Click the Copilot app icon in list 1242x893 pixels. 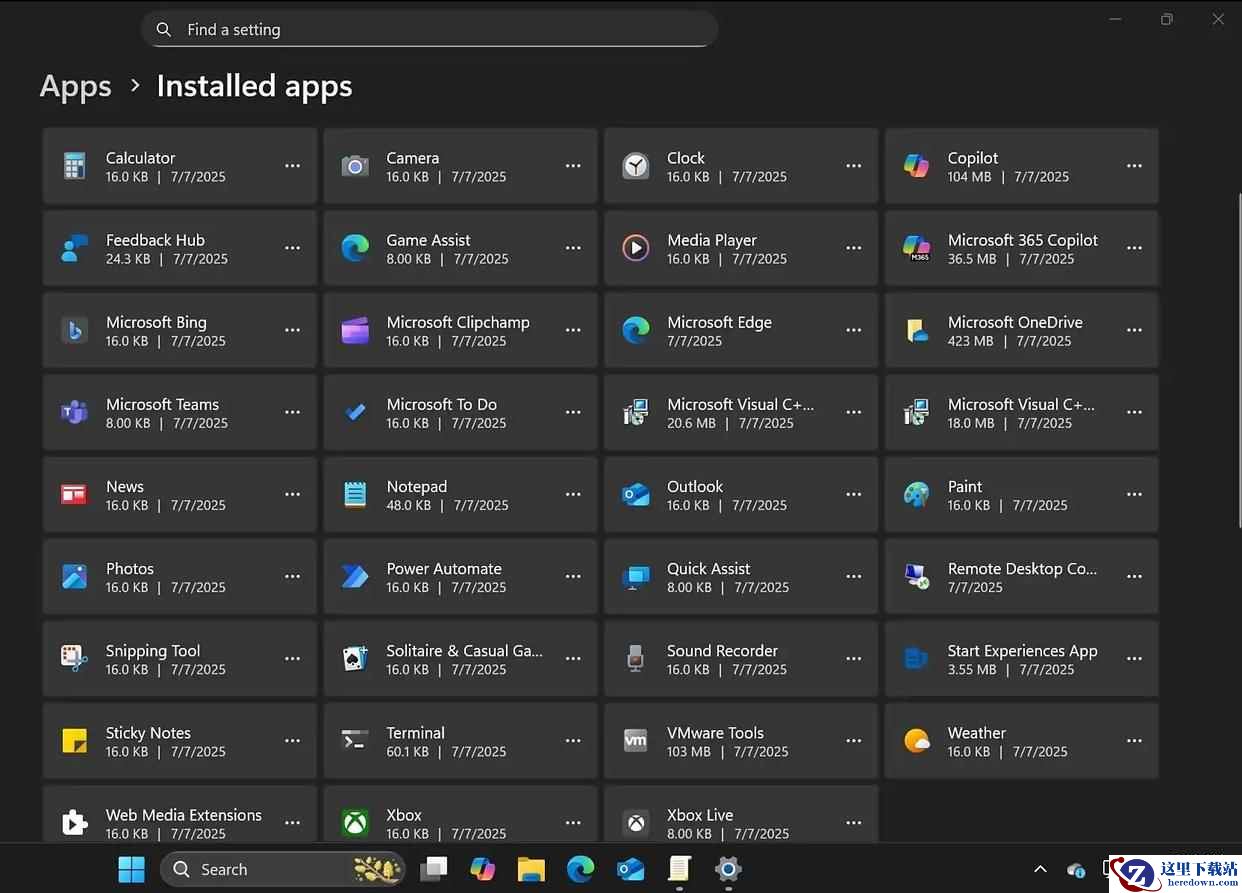click(x=916, y=166)
